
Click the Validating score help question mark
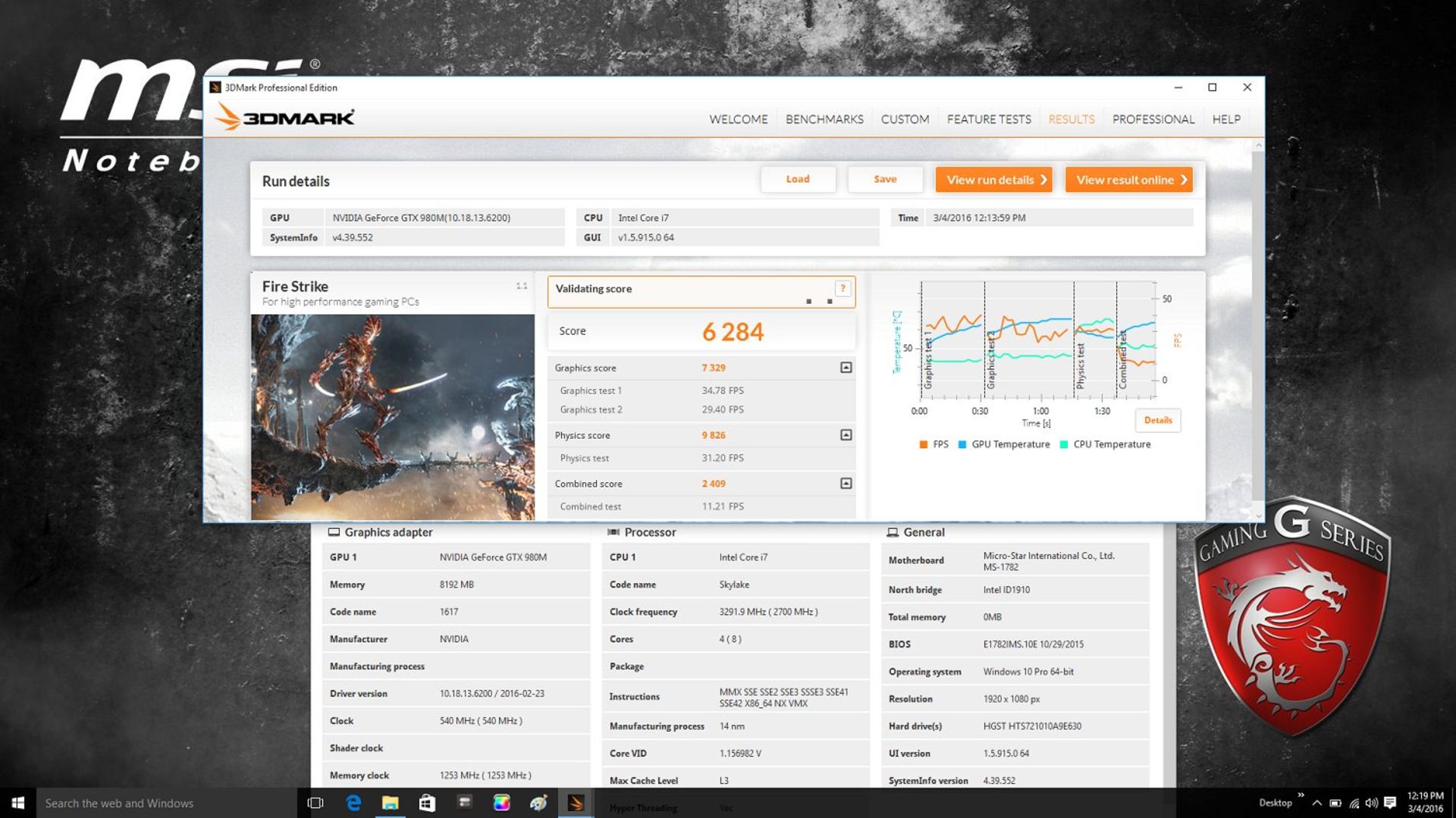coord(843,288)
